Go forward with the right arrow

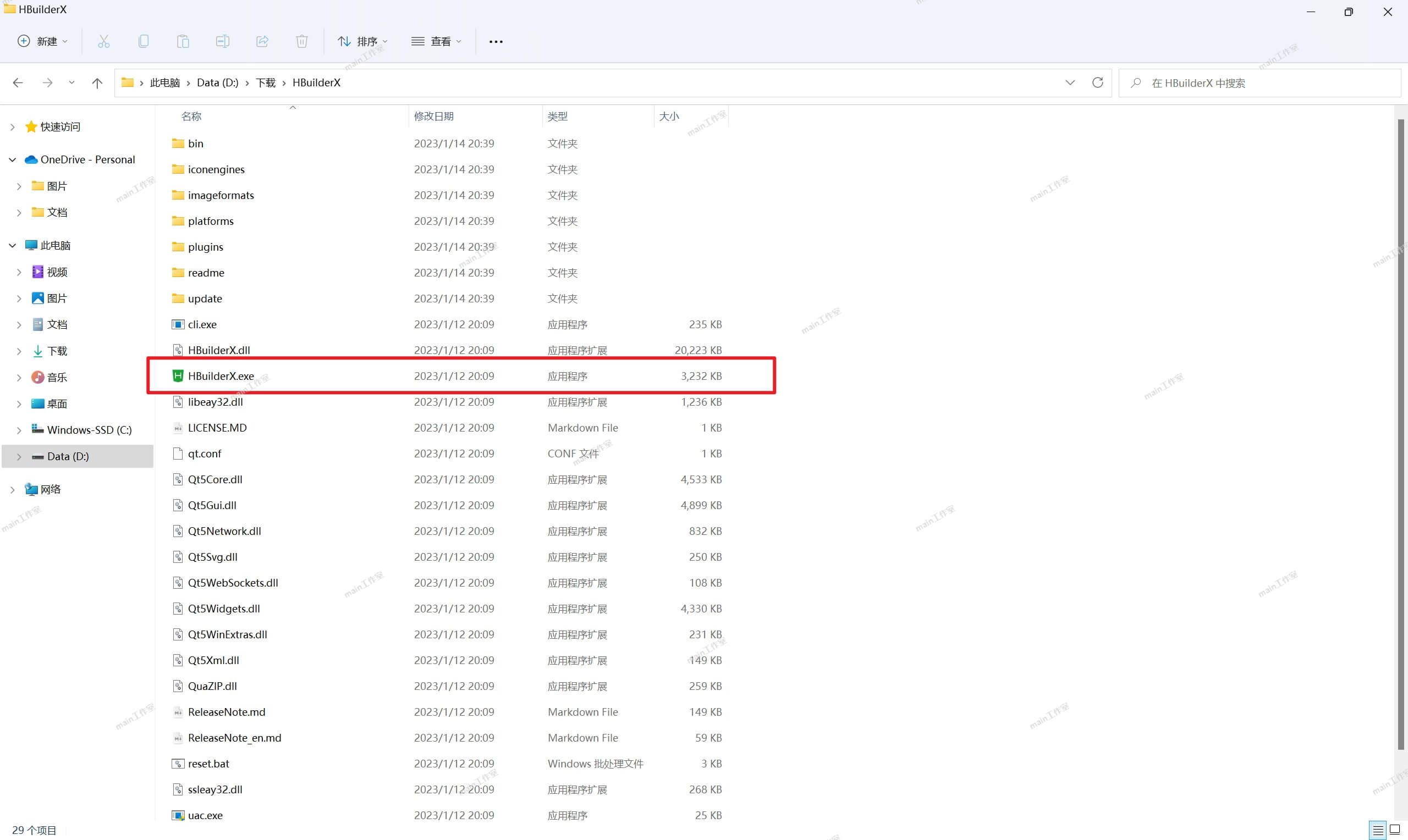47,83
